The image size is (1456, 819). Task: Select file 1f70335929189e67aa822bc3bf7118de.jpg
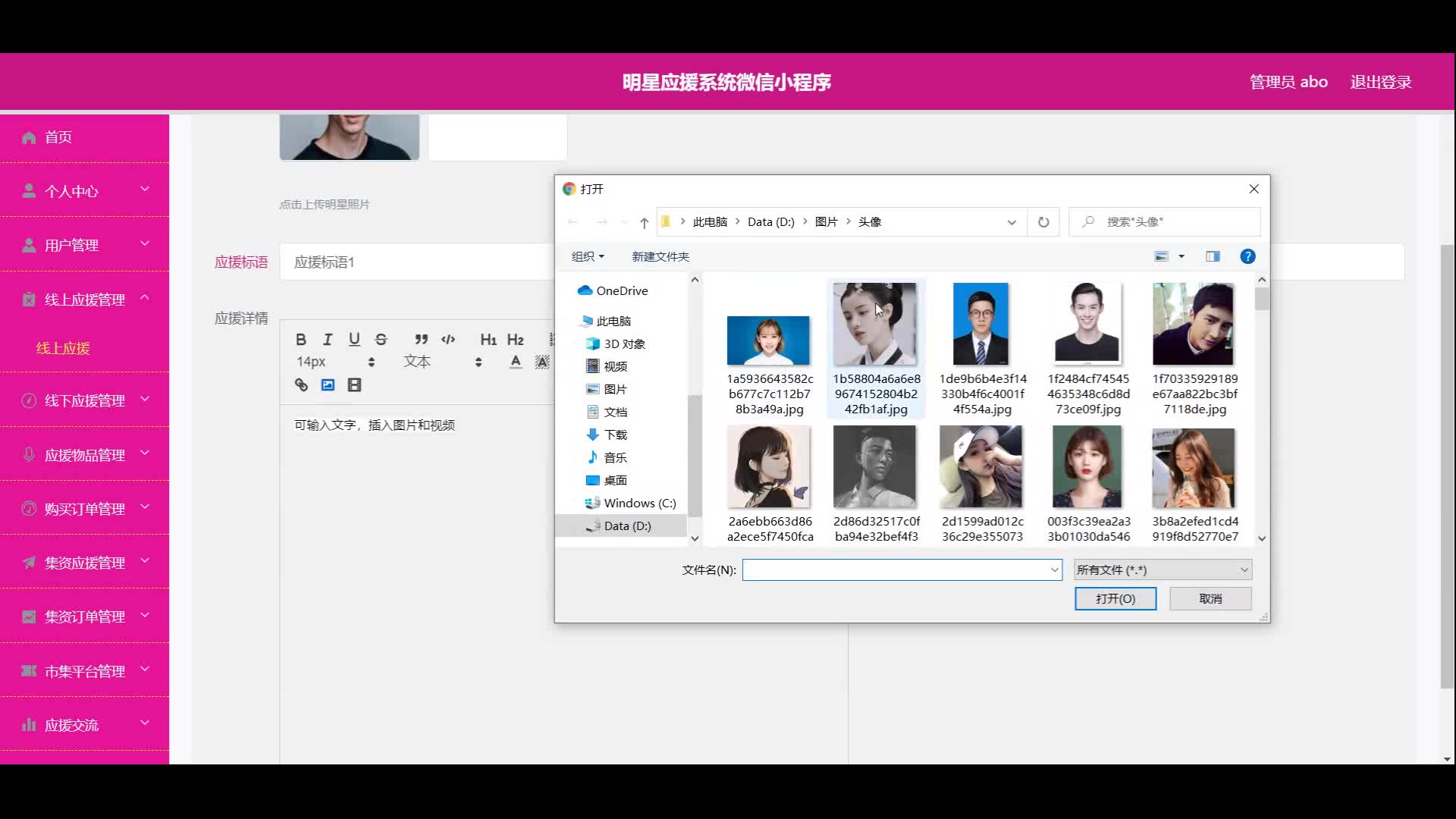[1194, 349]
